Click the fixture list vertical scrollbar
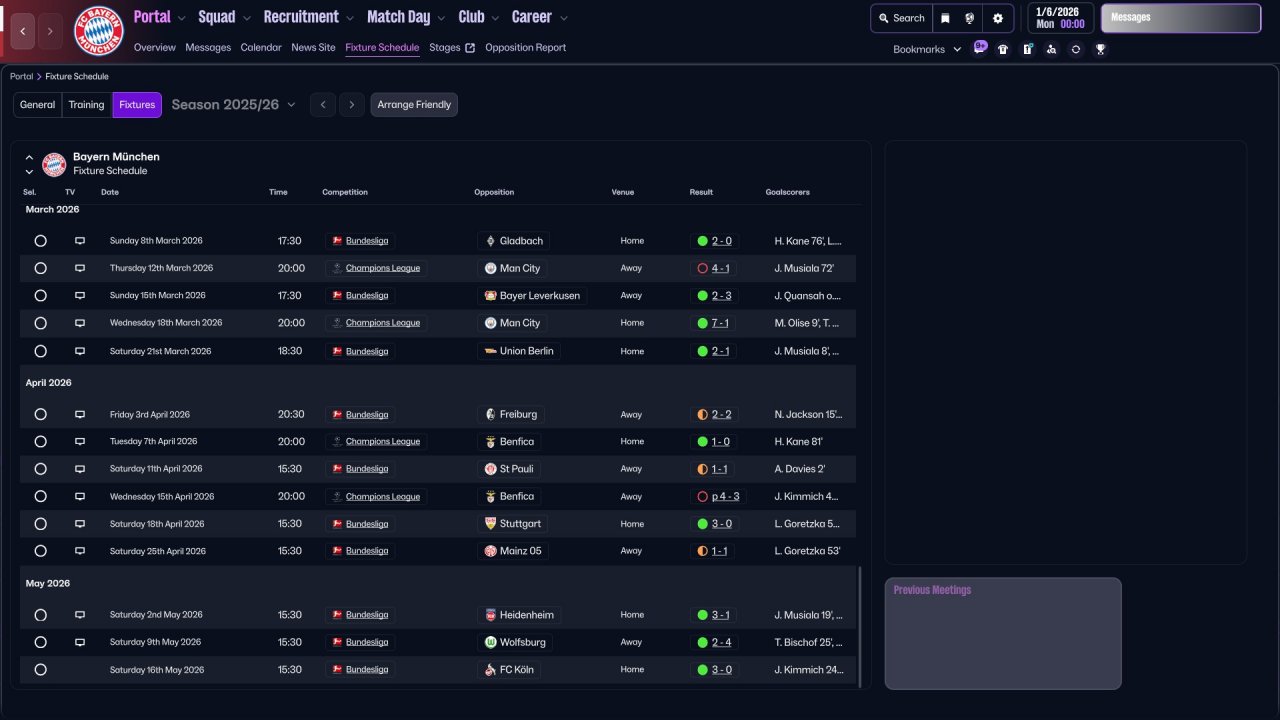The image size is (1280, 720). 859,626
